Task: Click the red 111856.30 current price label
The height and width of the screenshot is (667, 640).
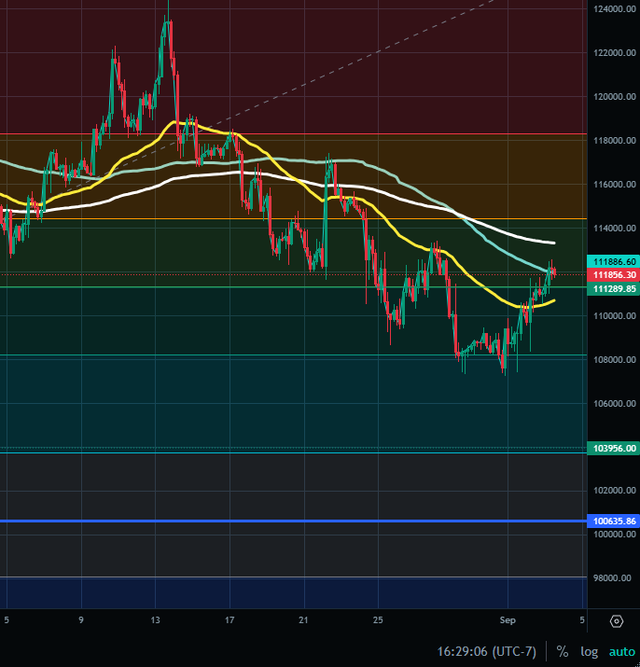Action: [614, 275]
